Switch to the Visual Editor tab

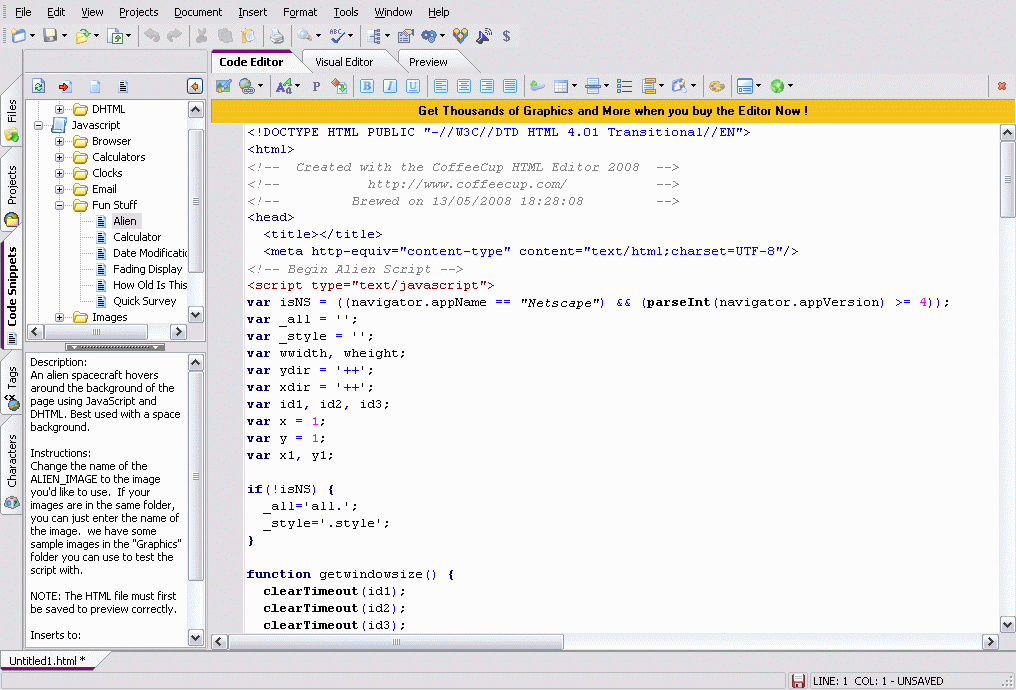pyautogui.click(x=344, y=62)
